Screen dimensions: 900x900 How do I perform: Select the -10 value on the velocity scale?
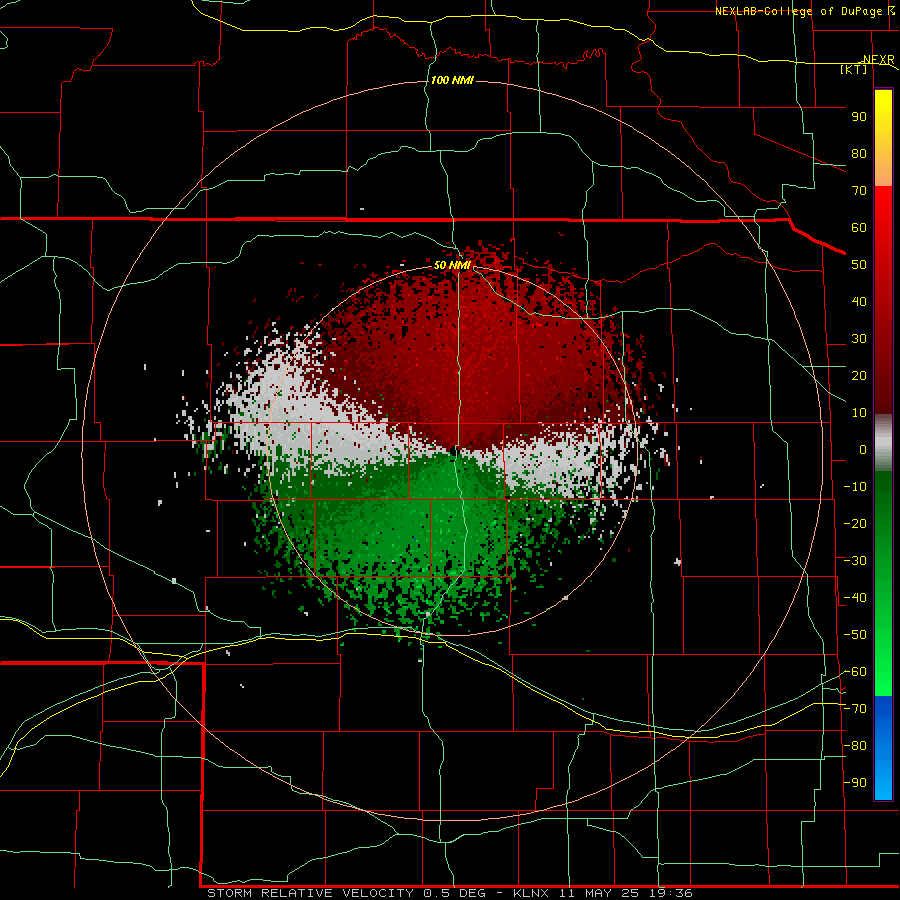coord(855,487)
